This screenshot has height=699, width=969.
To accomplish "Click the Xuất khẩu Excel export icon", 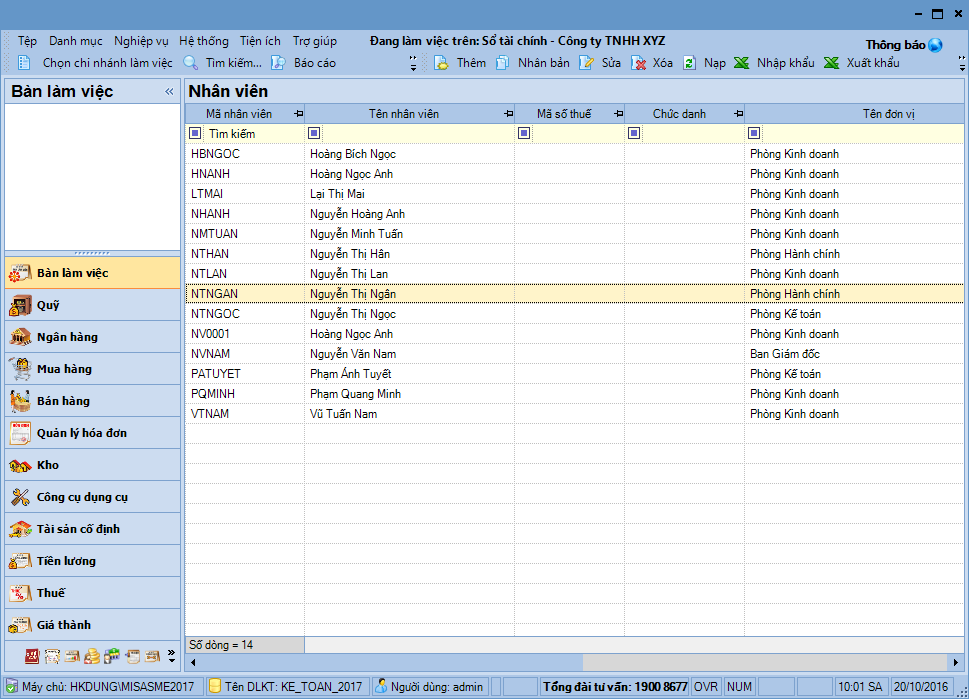I will pyautogui.click(x=831, y=63).
